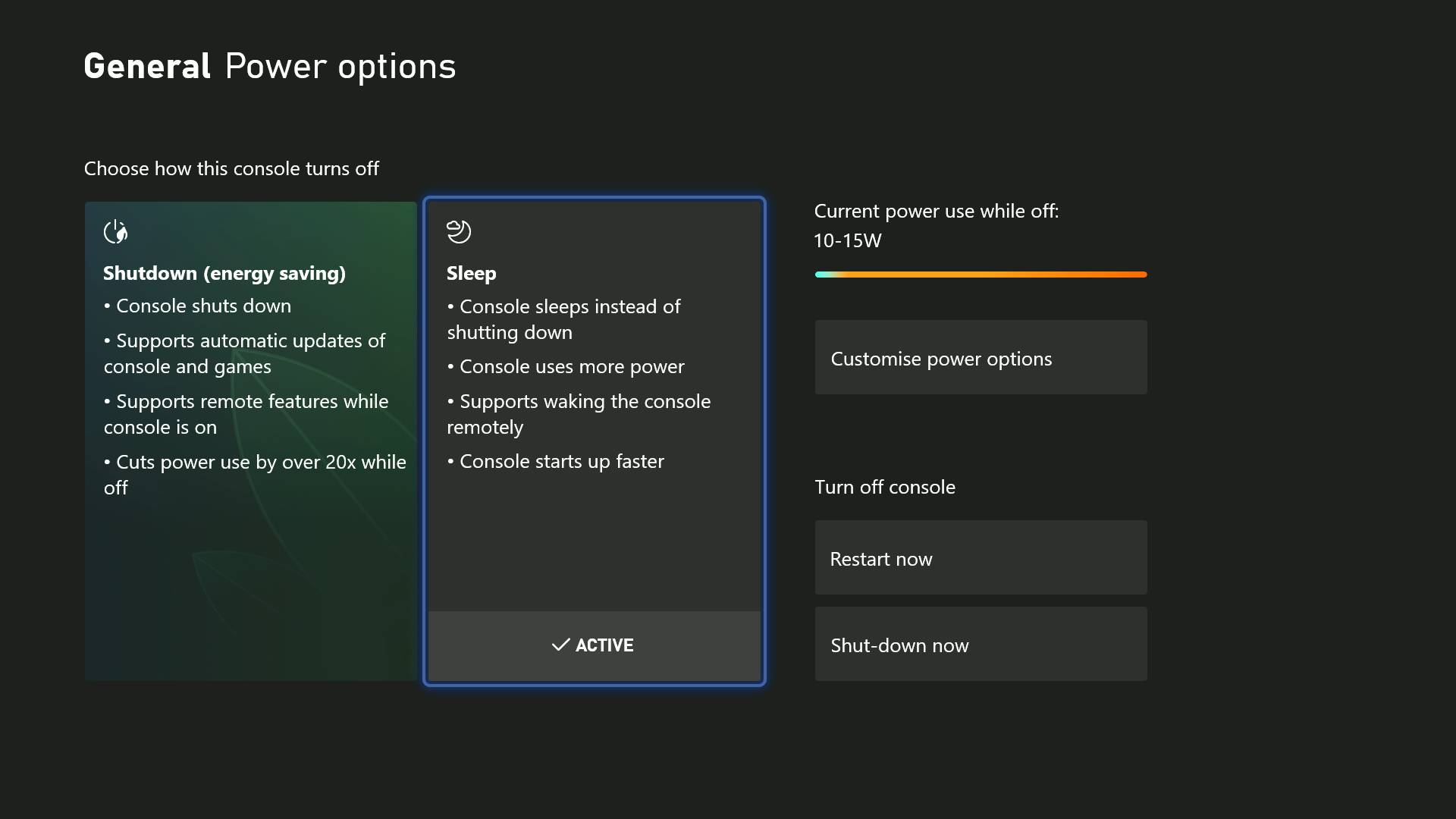This screenshot has height=819, width=1456.
Task: Click the power symbol icon on Shutdown card
Action: (115, 232)
